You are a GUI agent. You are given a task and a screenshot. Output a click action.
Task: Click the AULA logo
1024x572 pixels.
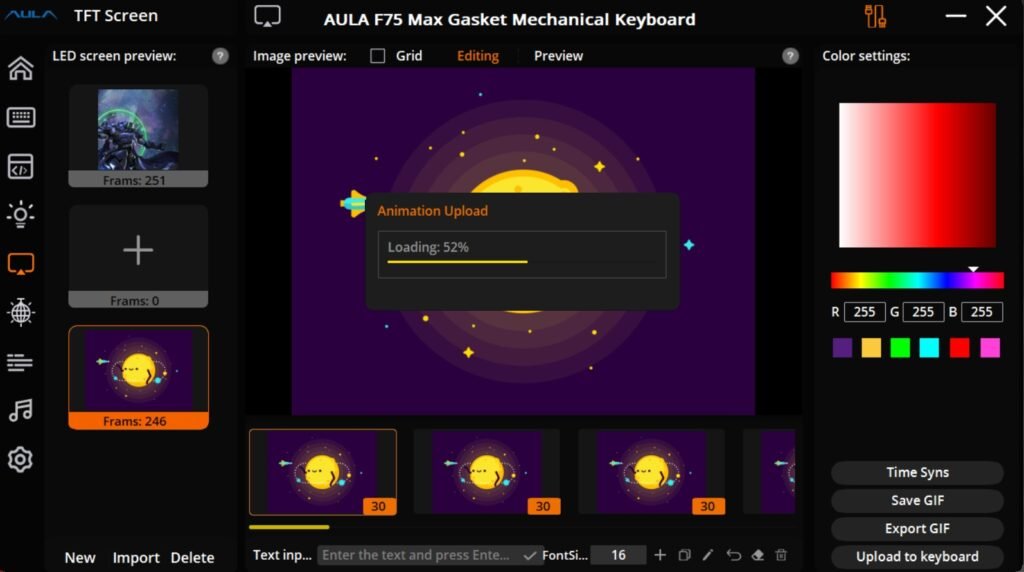point(31,15)
